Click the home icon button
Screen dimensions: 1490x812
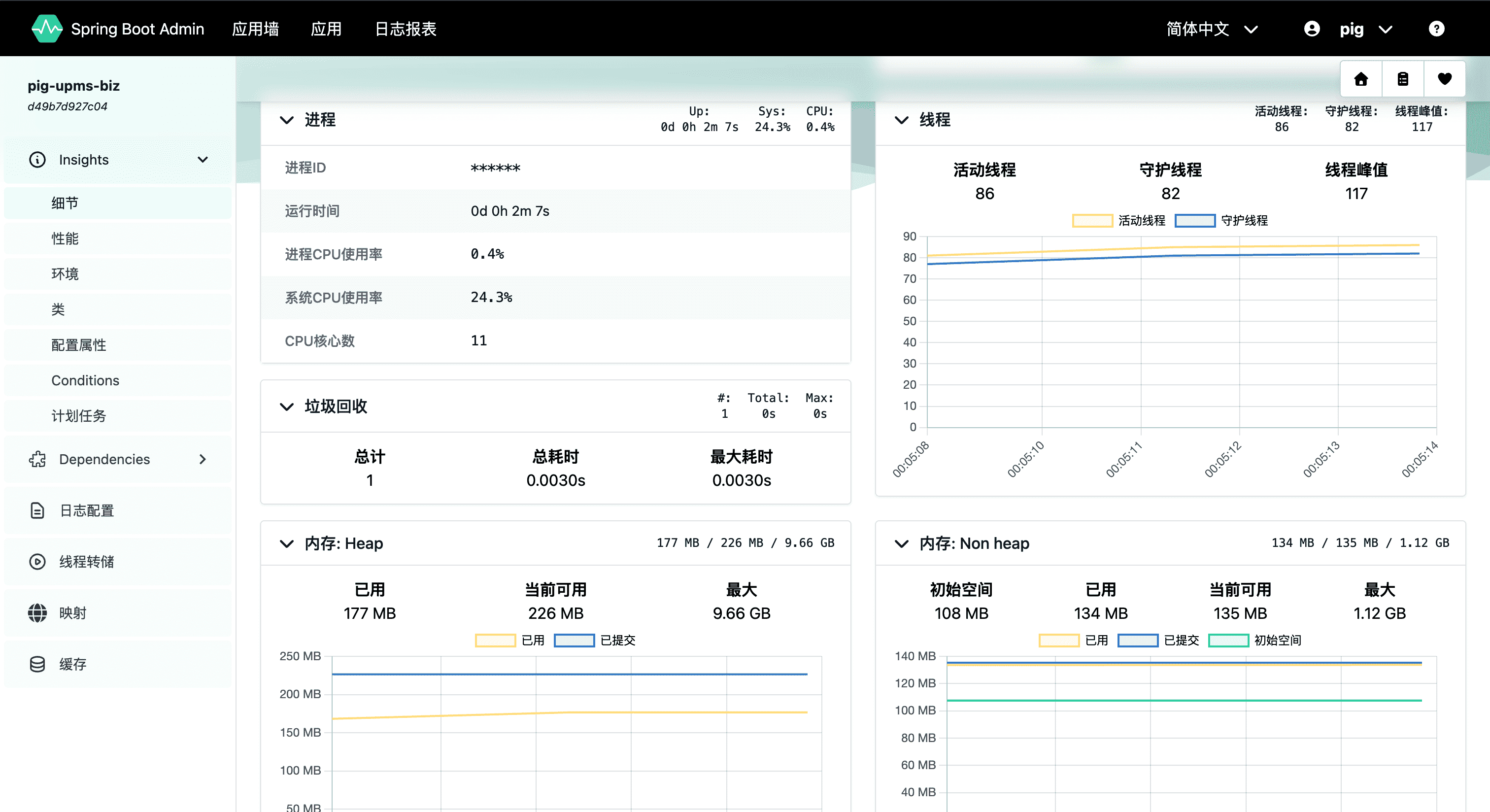pos(1360,79)
